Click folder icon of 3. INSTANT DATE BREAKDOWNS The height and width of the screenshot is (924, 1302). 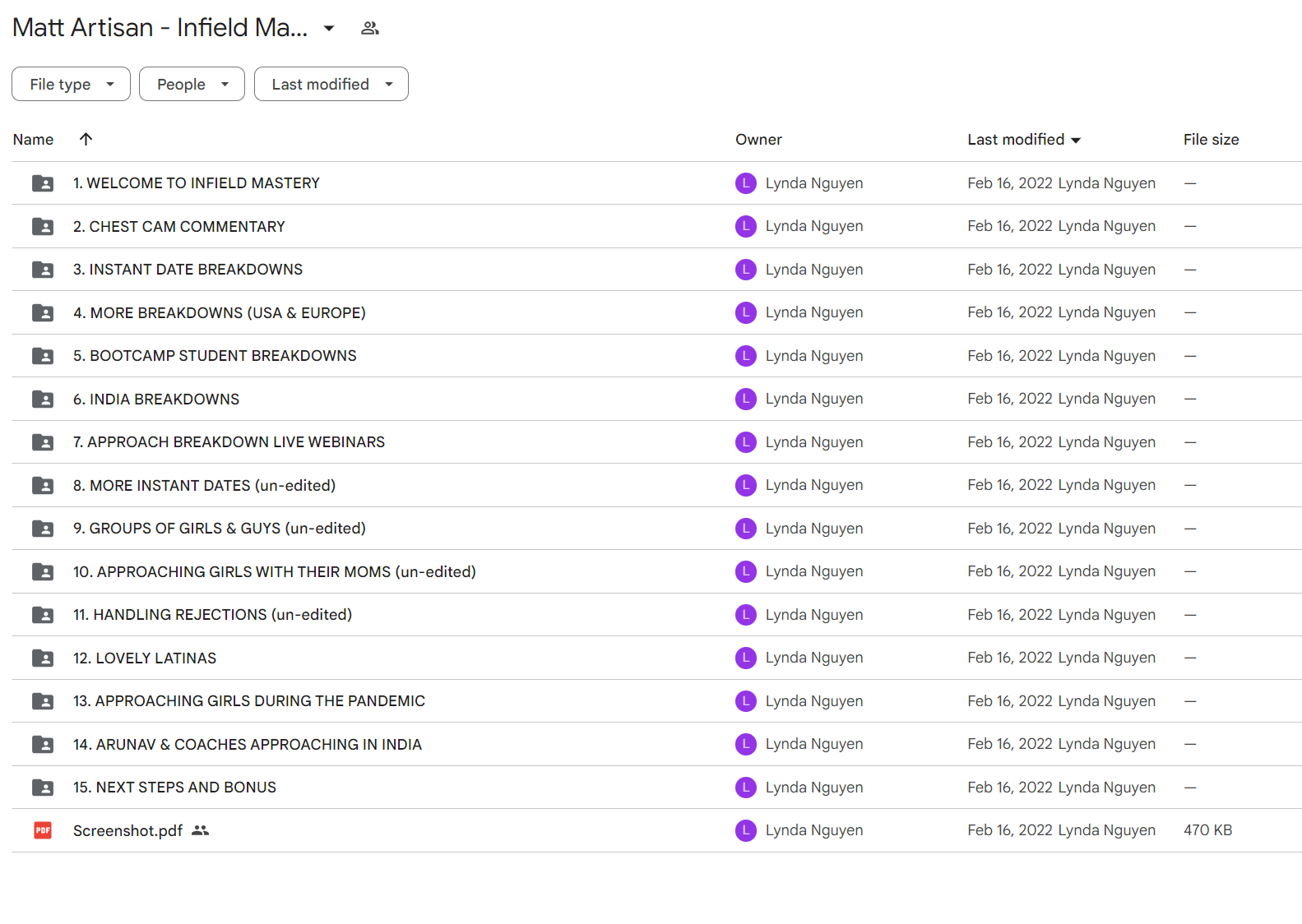(43, 270)
